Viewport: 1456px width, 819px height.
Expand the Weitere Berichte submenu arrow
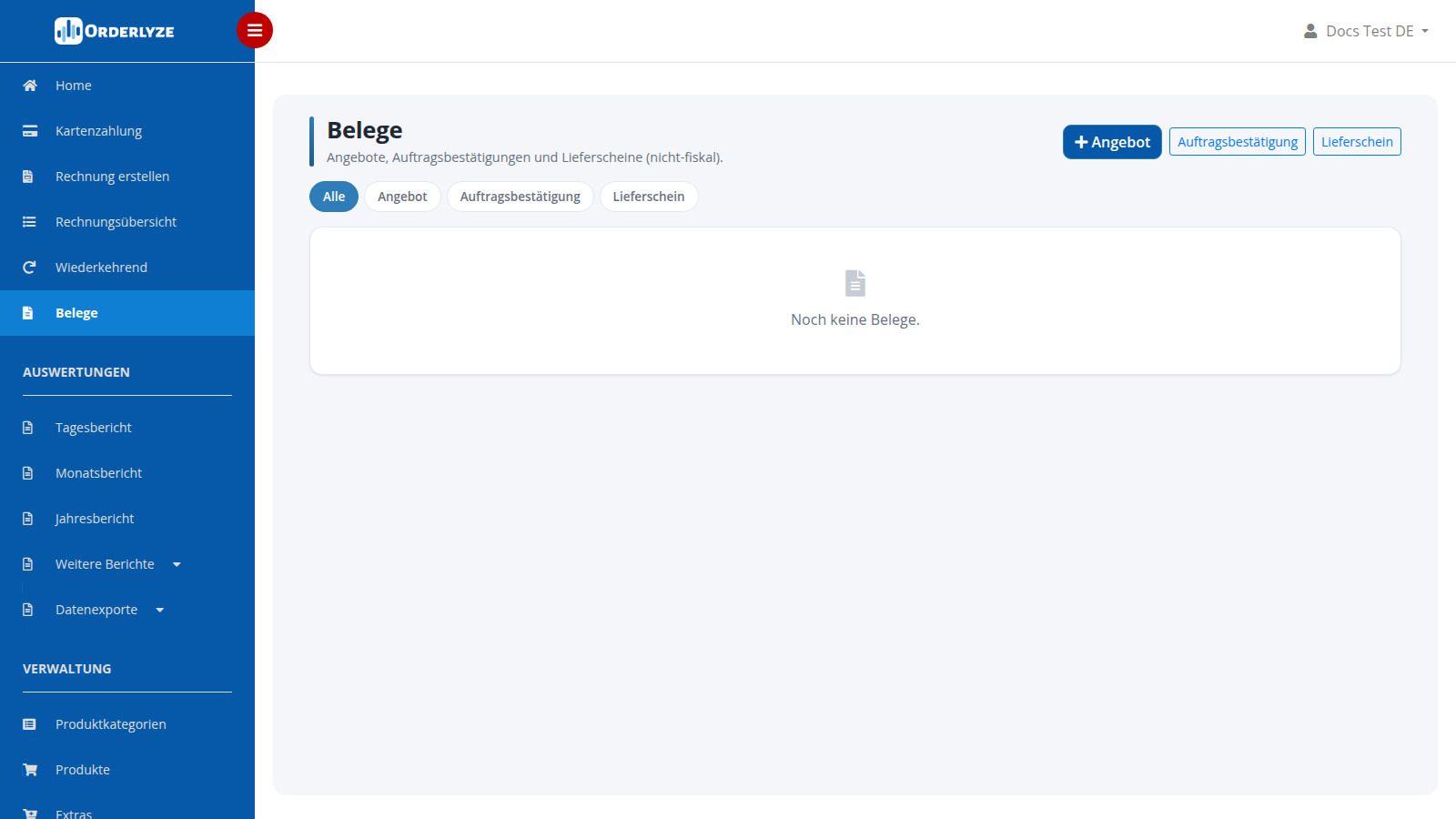pos(177,564)
